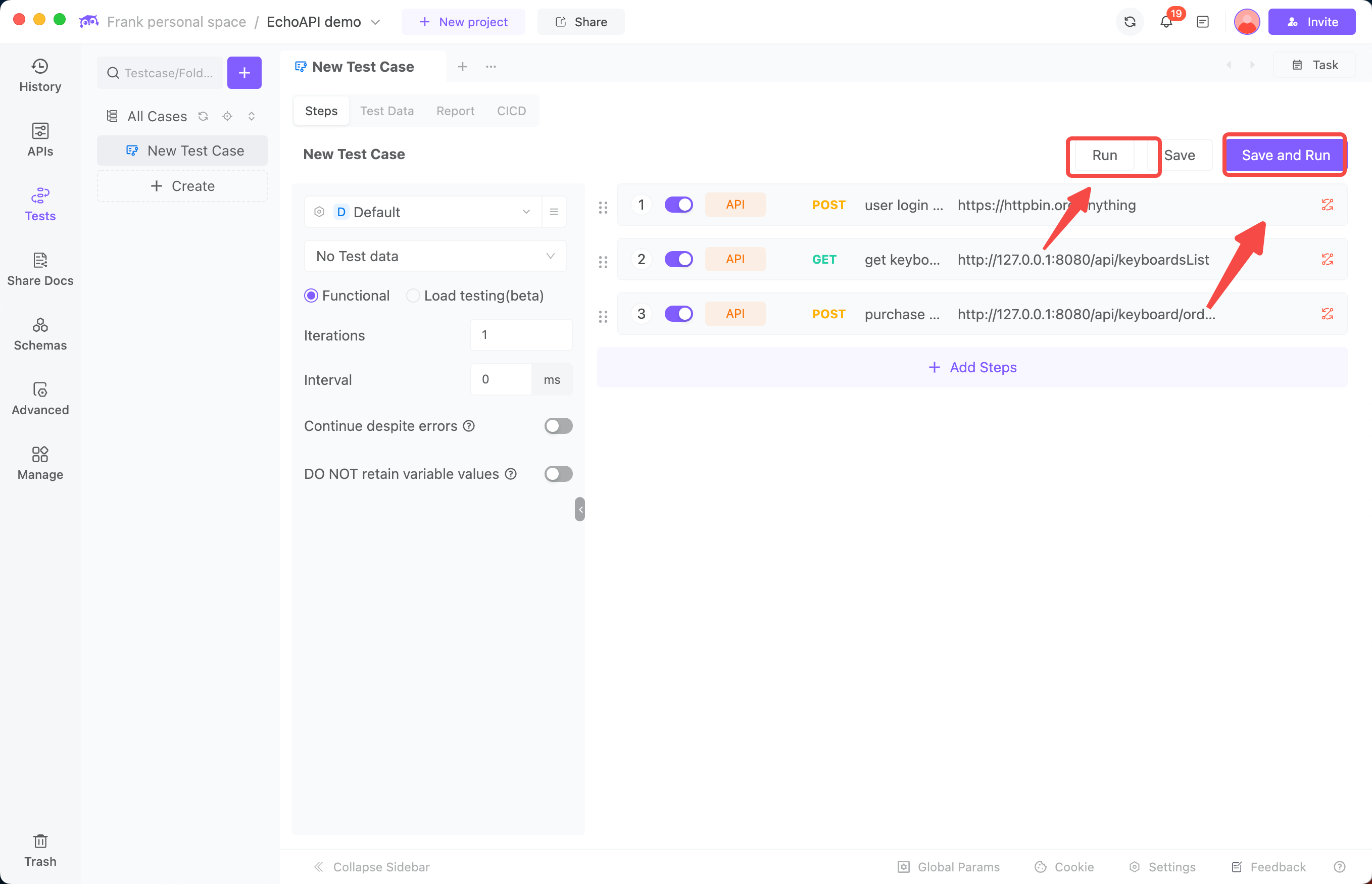This screenshot has height=884, width=1372.
Task: Toggle step 1 API enabled state
Action: pos(678,205)
